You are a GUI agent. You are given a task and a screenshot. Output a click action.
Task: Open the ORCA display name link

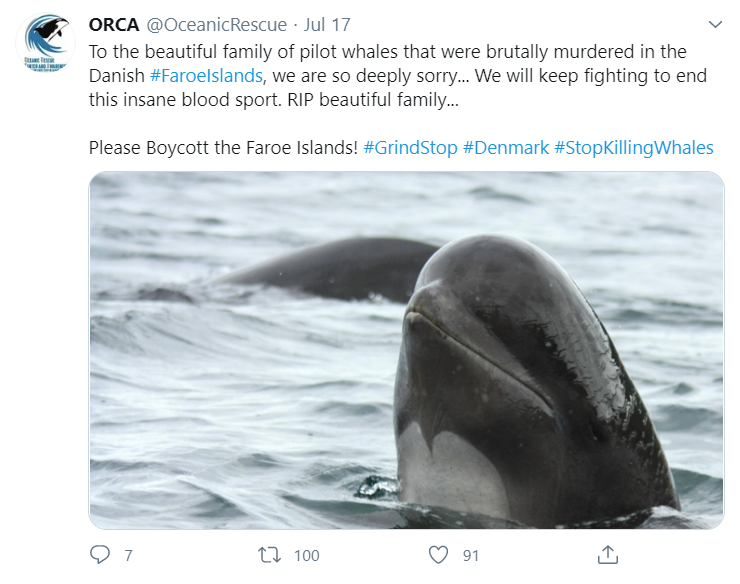pyautogui.click(x=113, y=24)
